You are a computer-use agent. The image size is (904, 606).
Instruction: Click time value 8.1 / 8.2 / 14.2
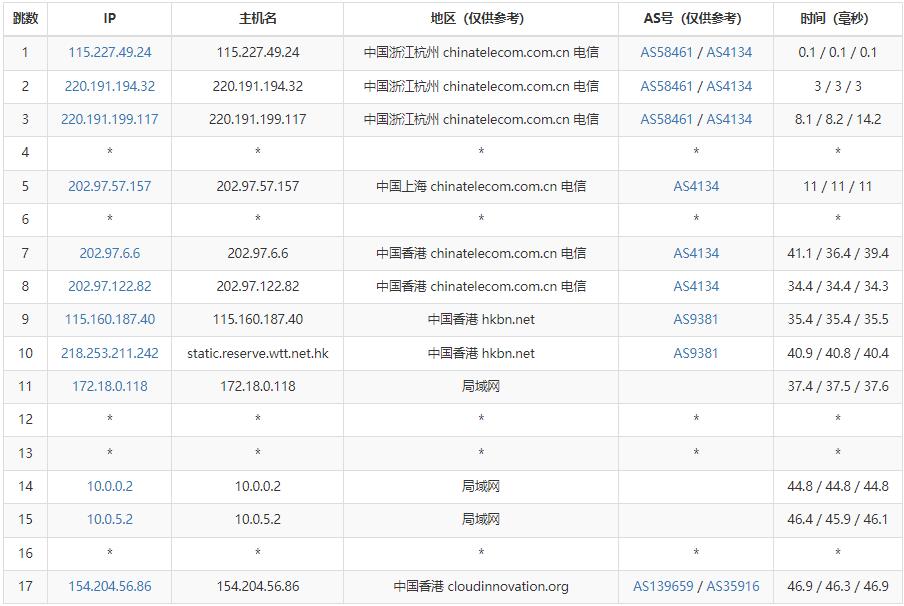(838, 119)
